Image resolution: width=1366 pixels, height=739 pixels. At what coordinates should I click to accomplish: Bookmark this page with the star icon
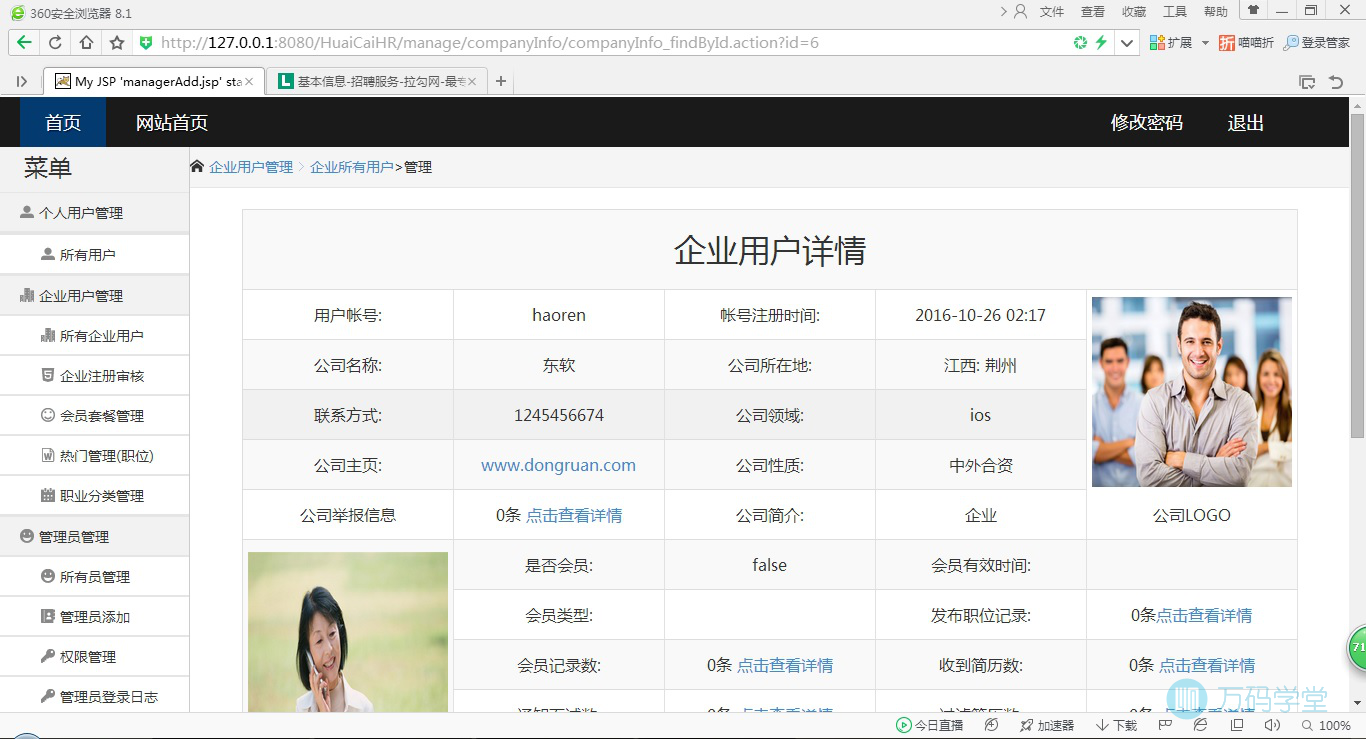(x=117, y=43)
